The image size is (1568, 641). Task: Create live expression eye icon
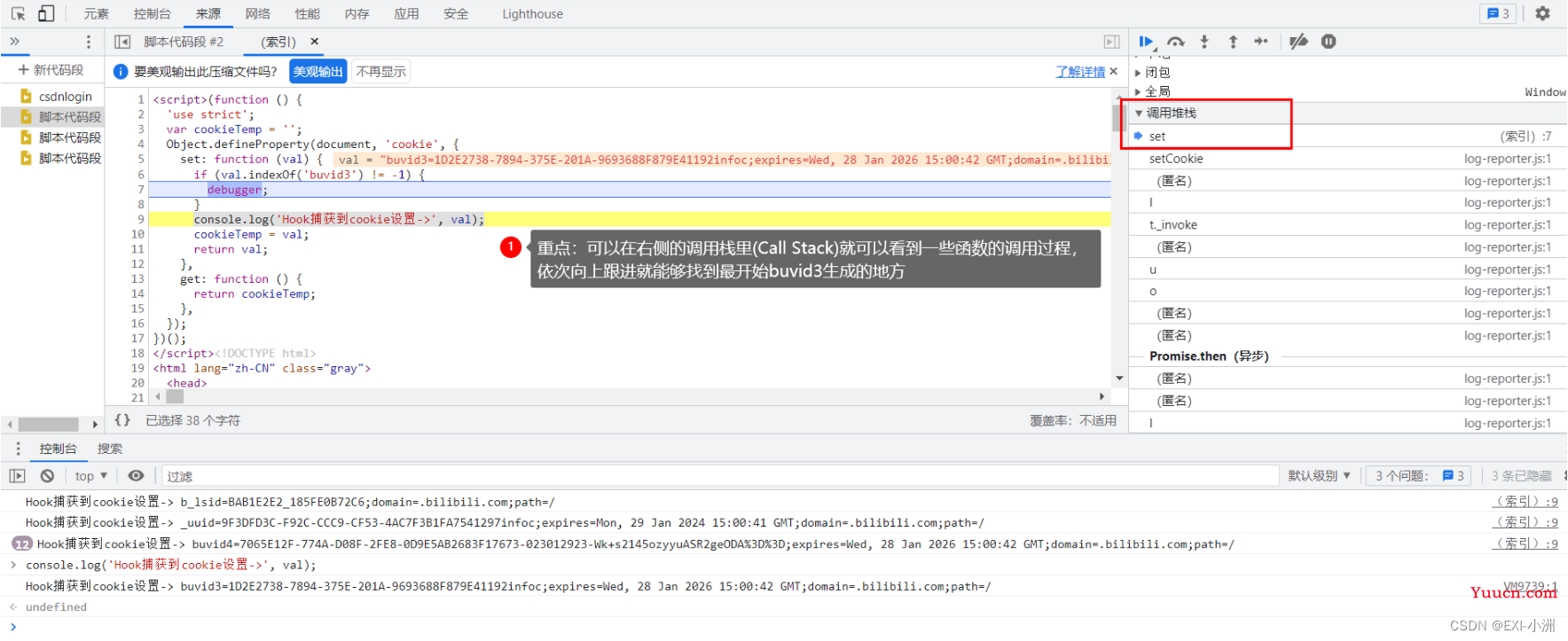(136, 476)
